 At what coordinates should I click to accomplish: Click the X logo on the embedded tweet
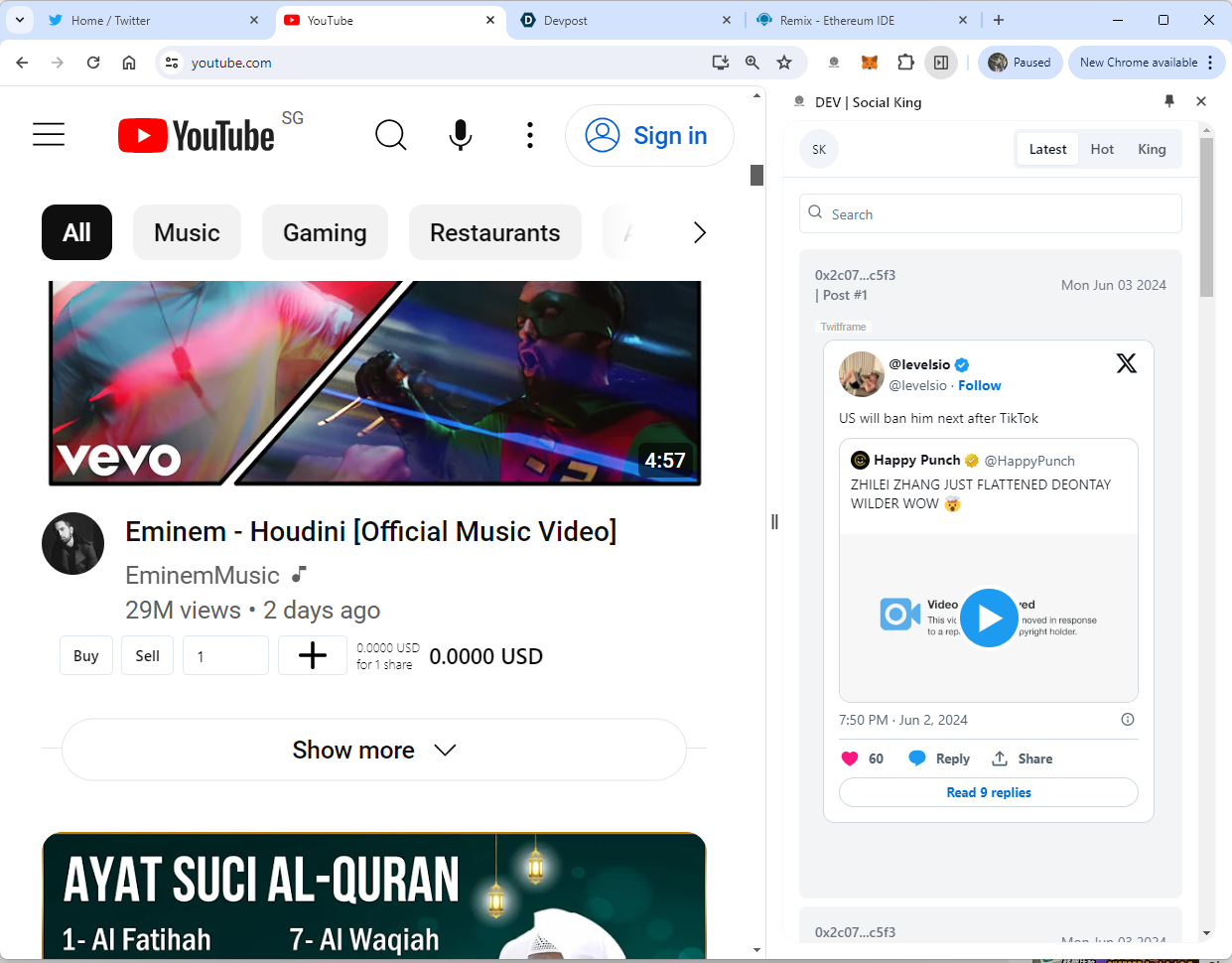pos(1126,362)
